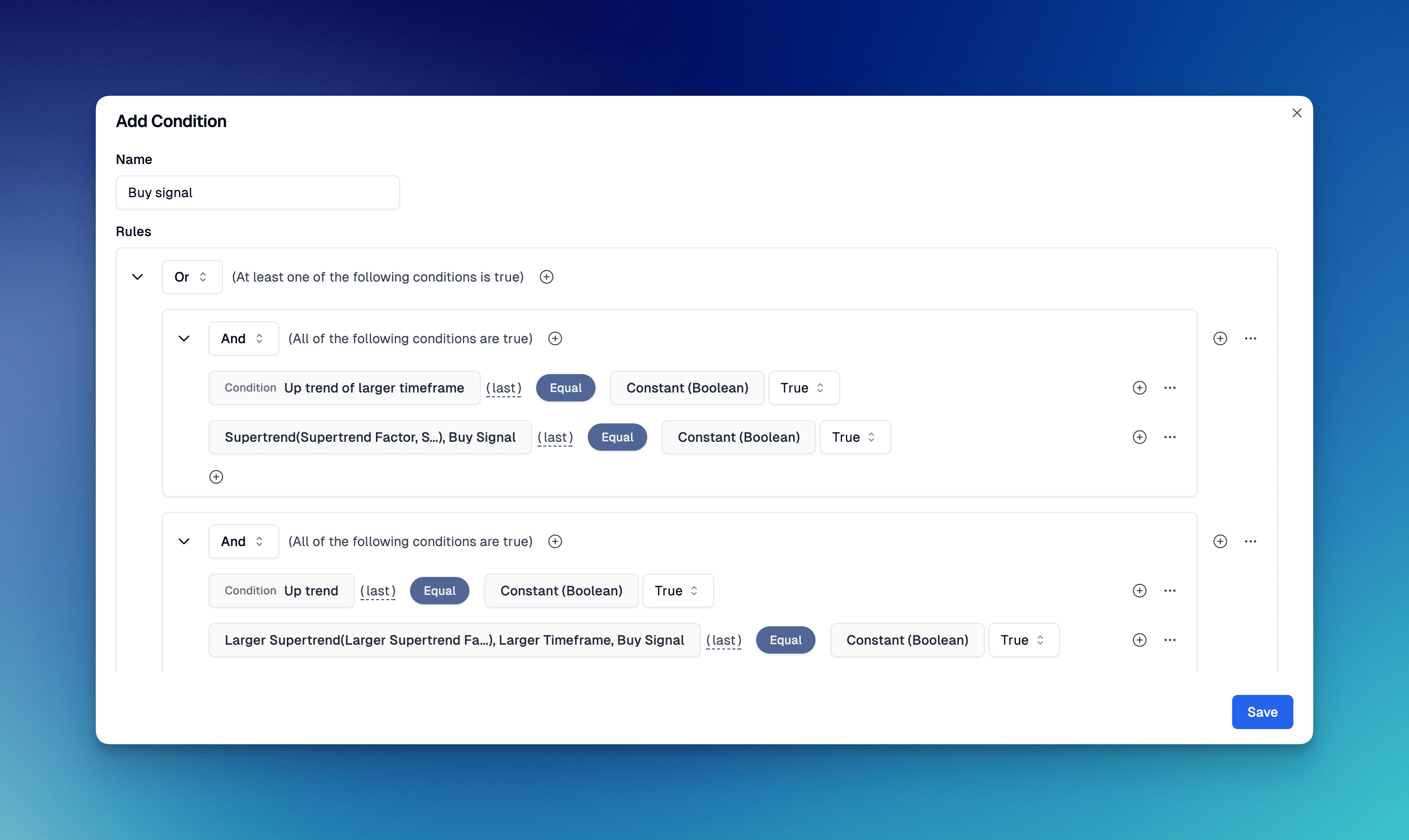
Task: Click the Save button to confirm condition
Action: coord(1262,711)
